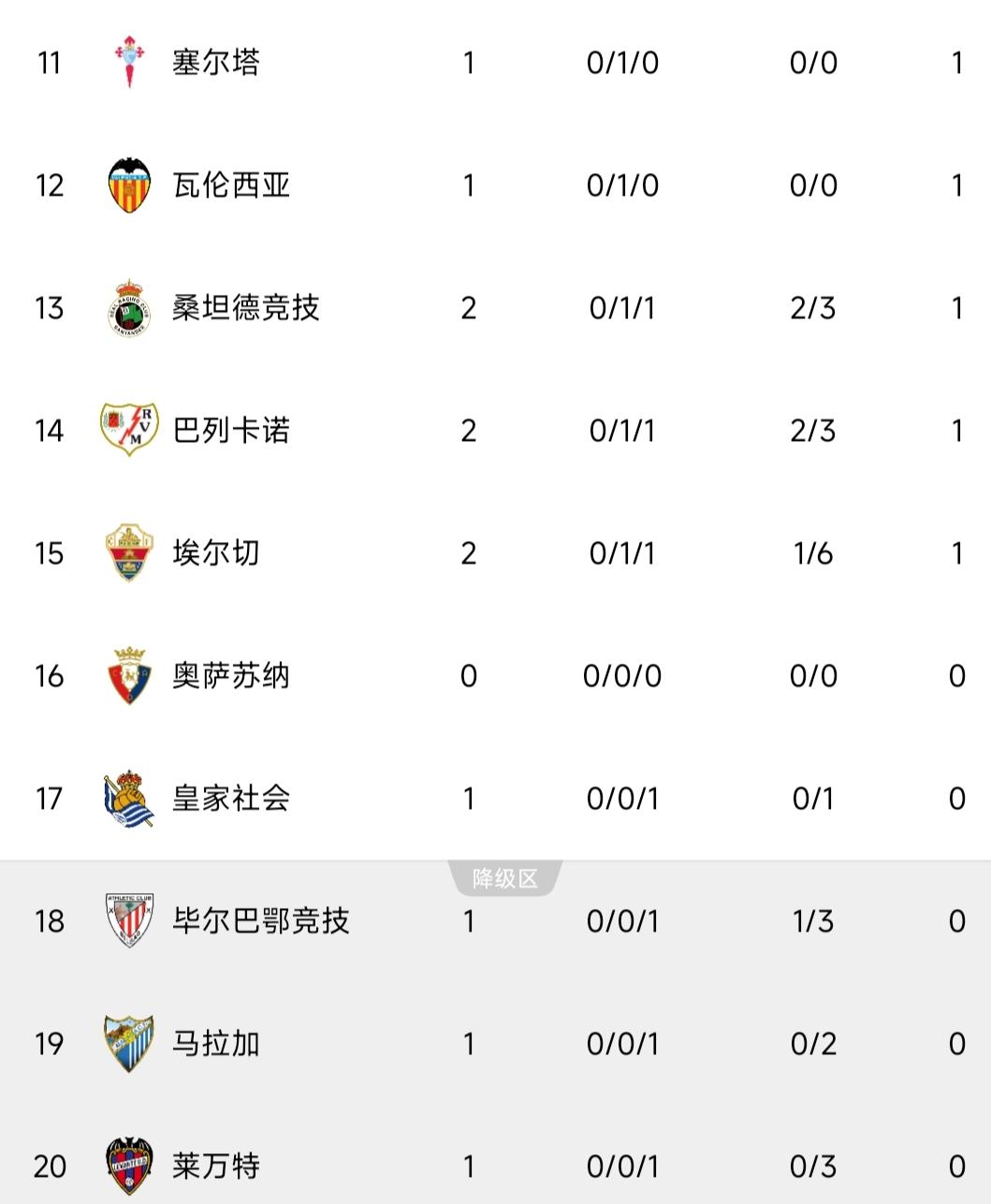This screenshot has width=991, height=1204.
Task: Select the 桑坦德竞技 team name
Action: pyautogui.click(x=246, y=307)
